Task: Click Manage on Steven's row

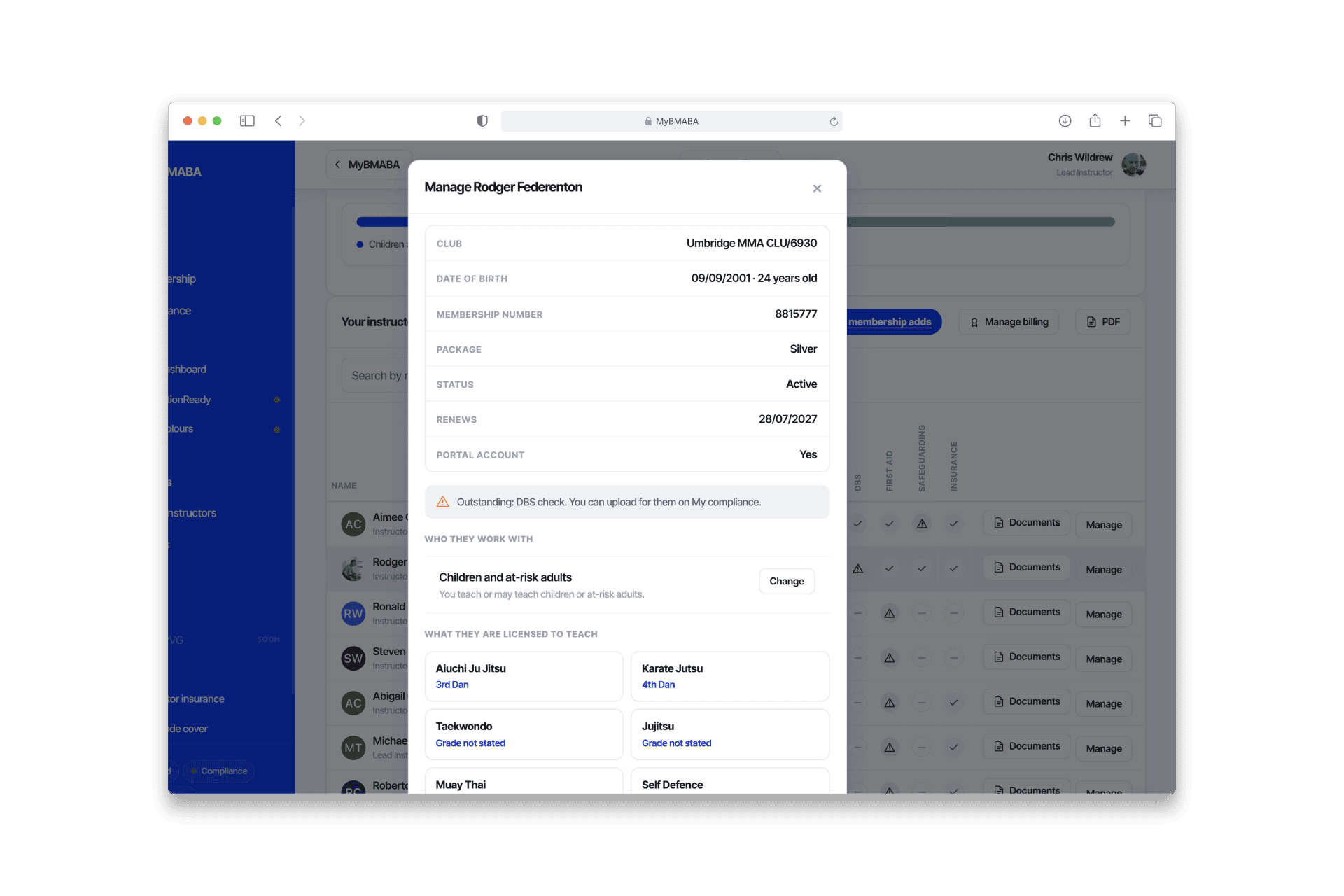Action: (1104, 659)
